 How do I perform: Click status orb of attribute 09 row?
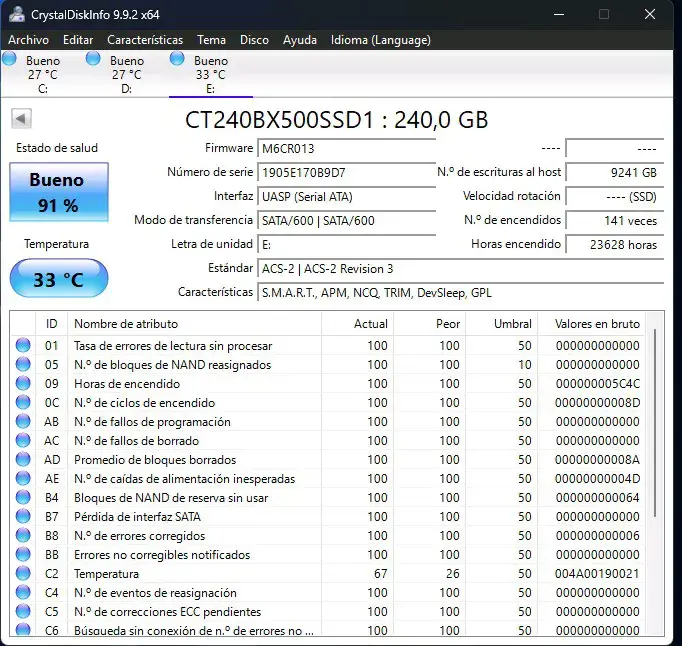tap(23, 383)
